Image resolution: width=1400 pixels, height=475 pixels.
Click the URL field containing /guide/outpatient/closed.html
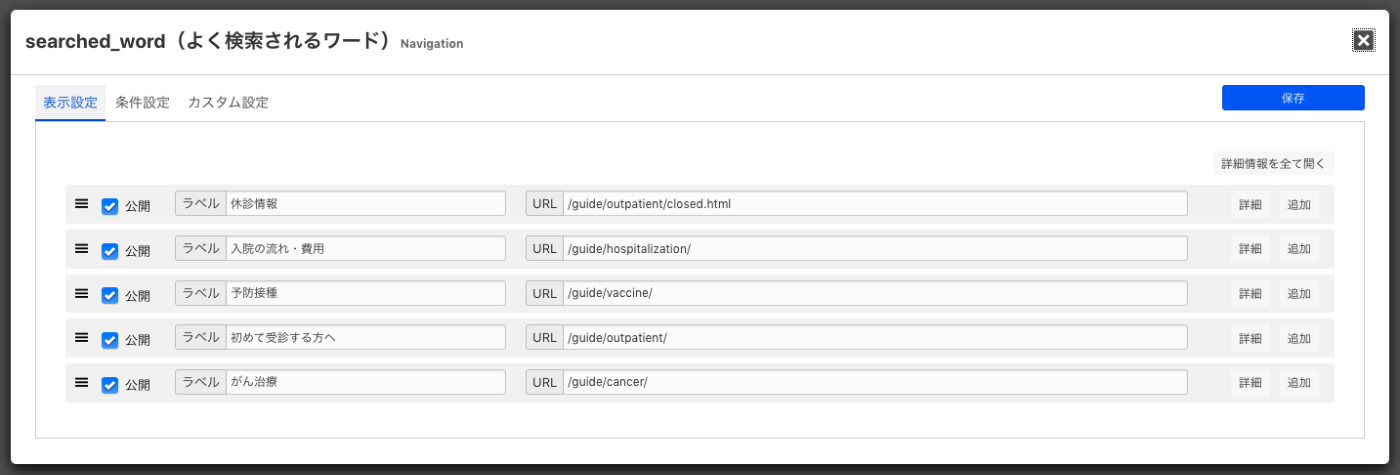874,204
